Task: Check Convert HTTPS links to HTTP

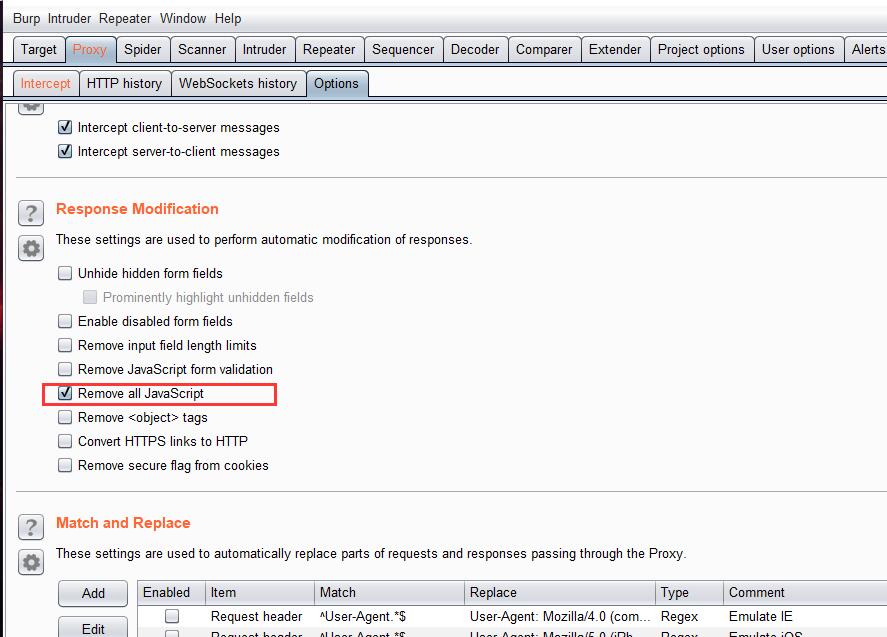Action: point(66,441)
